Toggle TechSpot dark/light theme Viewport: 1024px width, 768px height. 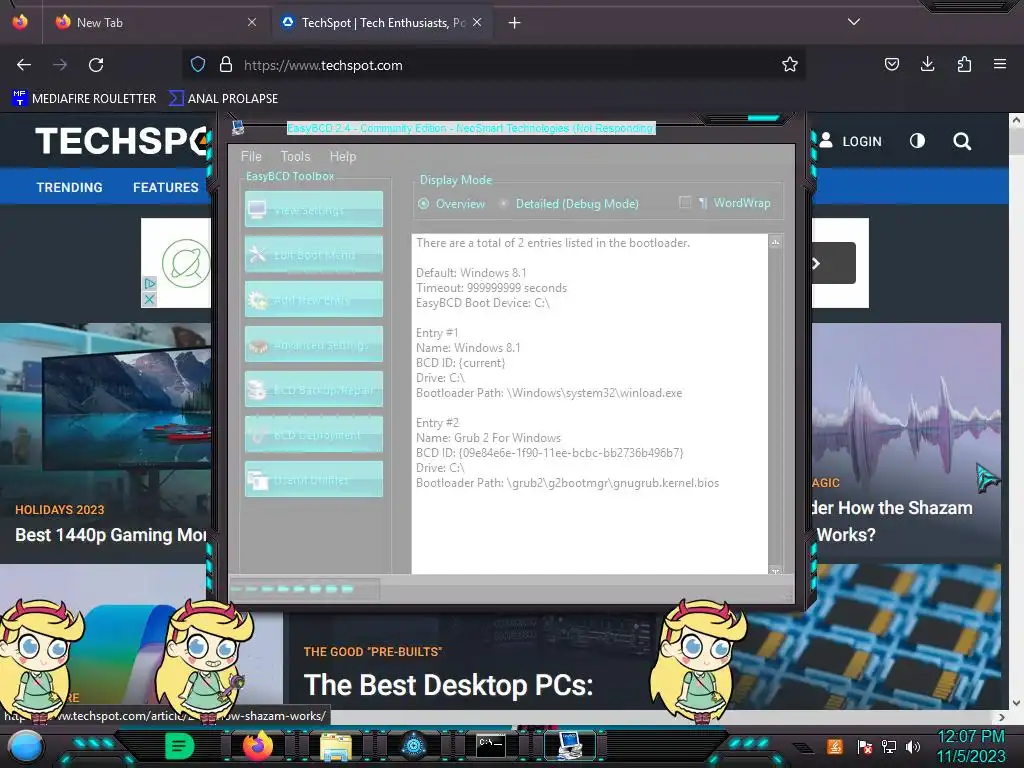click(x=918, y=141)
